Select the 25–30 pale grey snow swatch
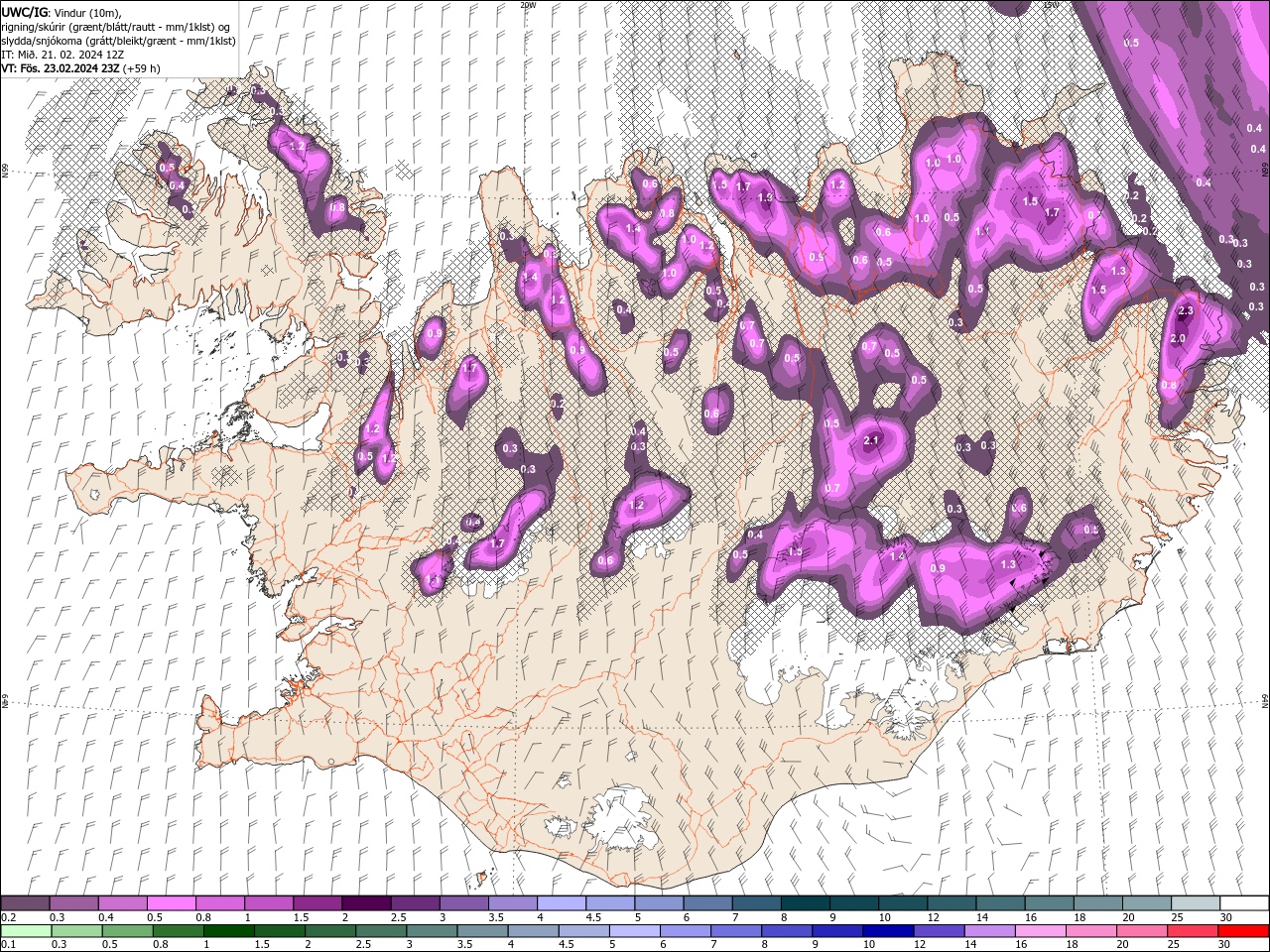The image size is (1270, 952). point(1196,903)
